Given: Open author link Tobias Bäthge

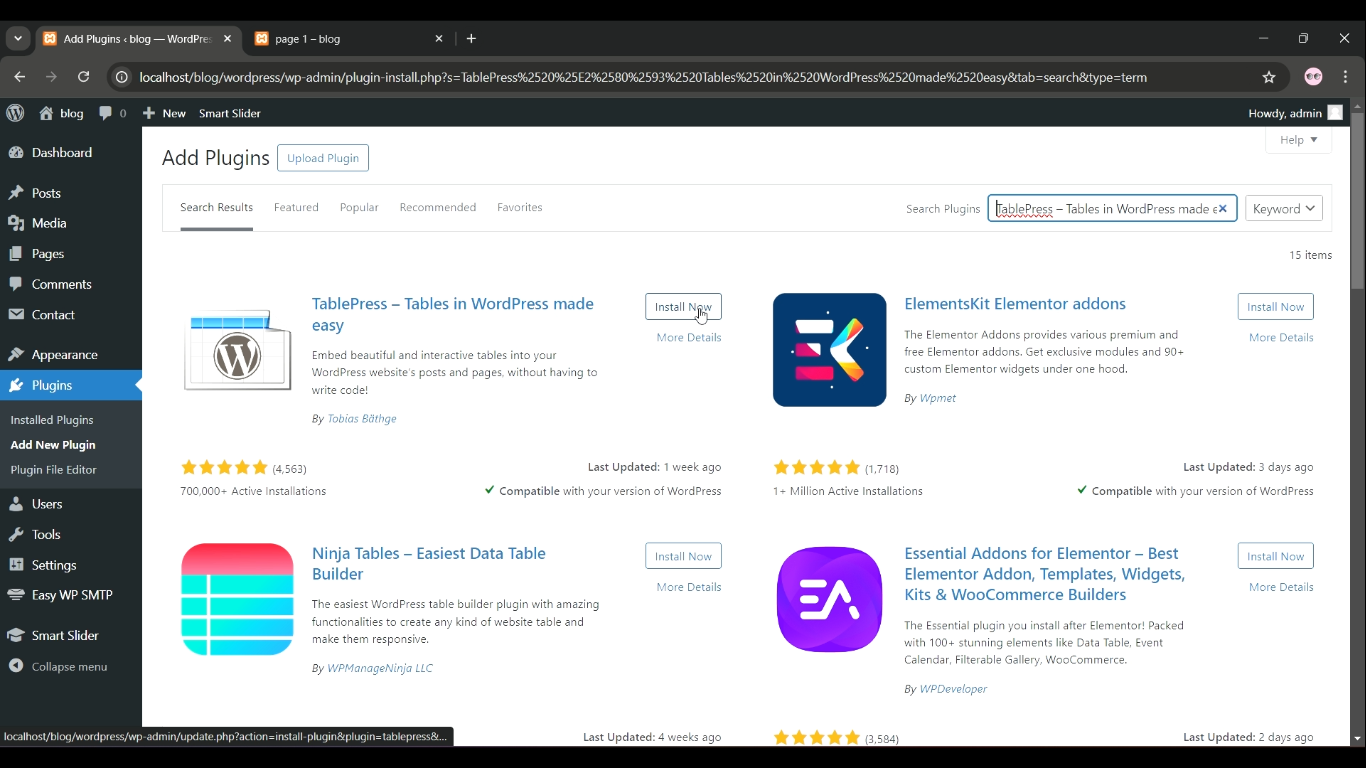Looking at the screenshot, I should 362,419.
